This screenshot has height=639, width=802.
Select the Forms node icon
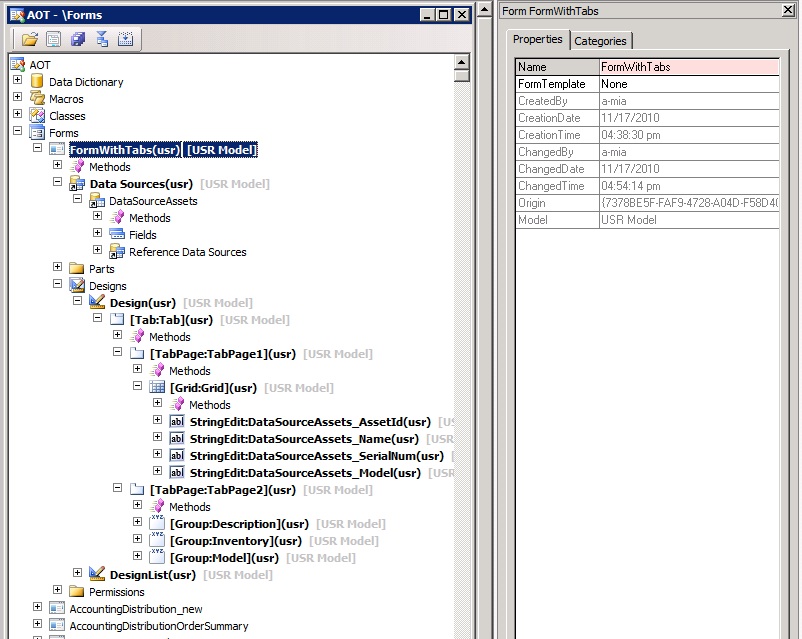coord(37,133)
